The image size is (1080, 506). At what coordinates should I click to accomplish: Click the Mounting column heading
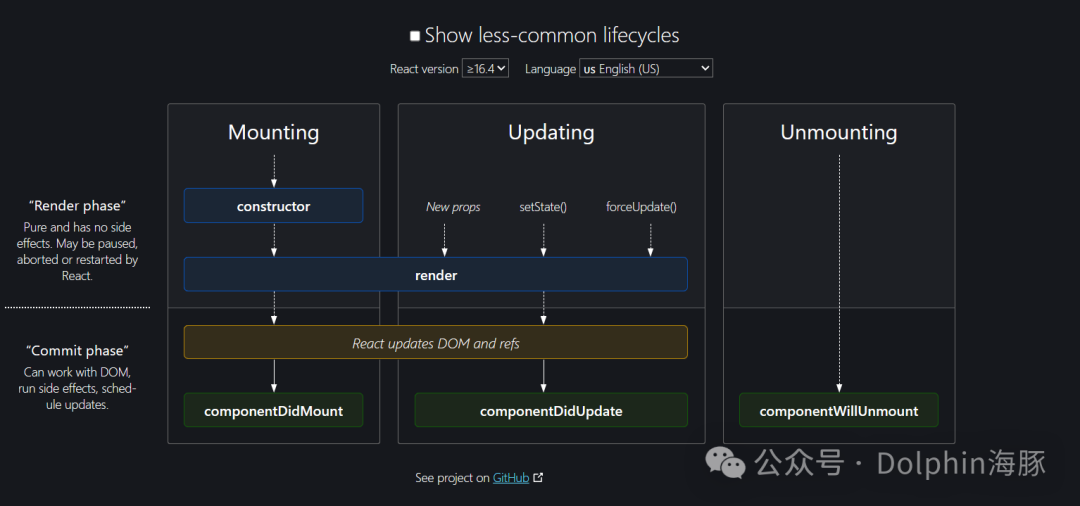click(x=273, y=132)
